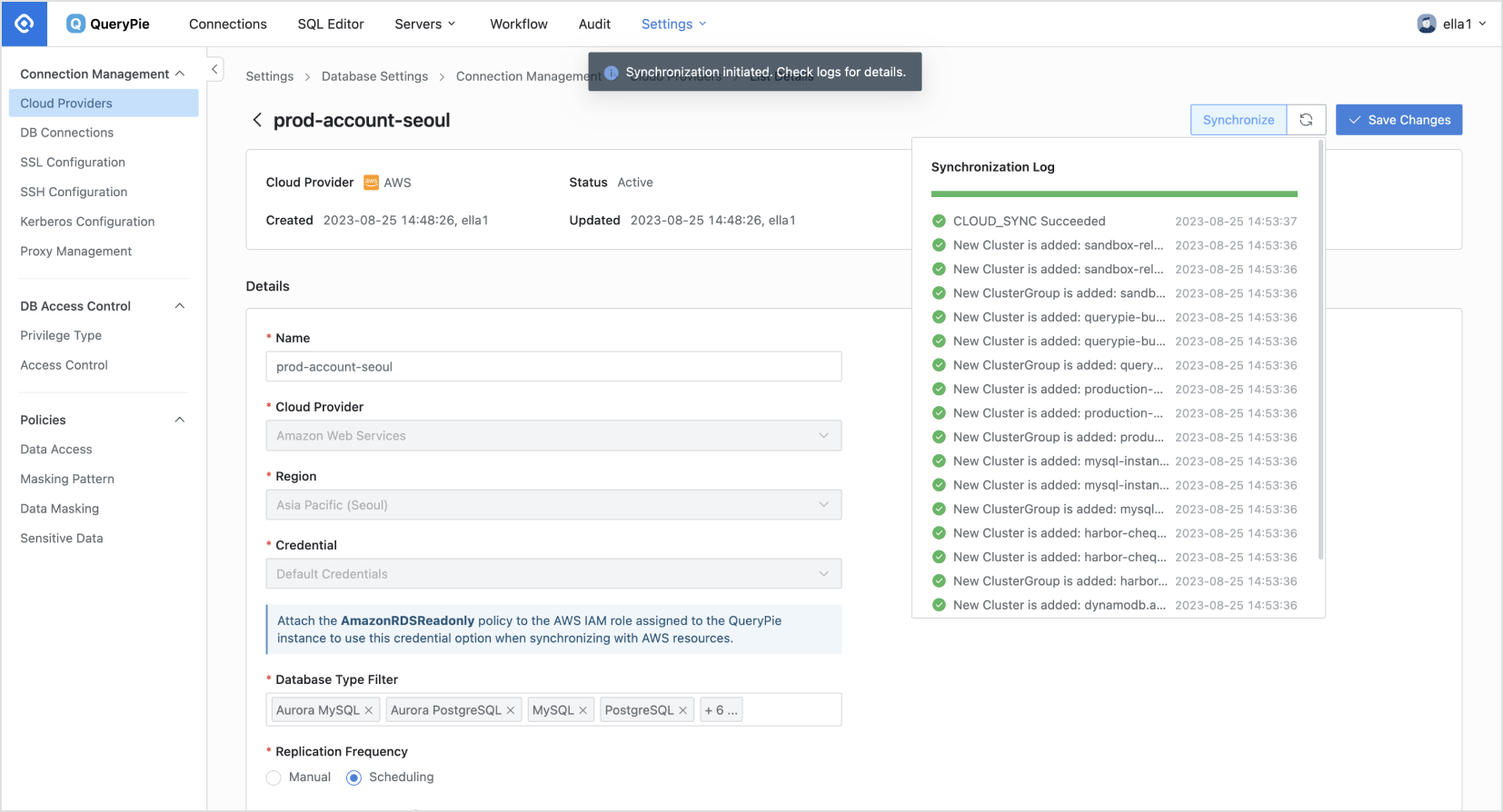Click the info icon in the notification toast
Screen dimensions: 1503x812
(x=612, y=73)
